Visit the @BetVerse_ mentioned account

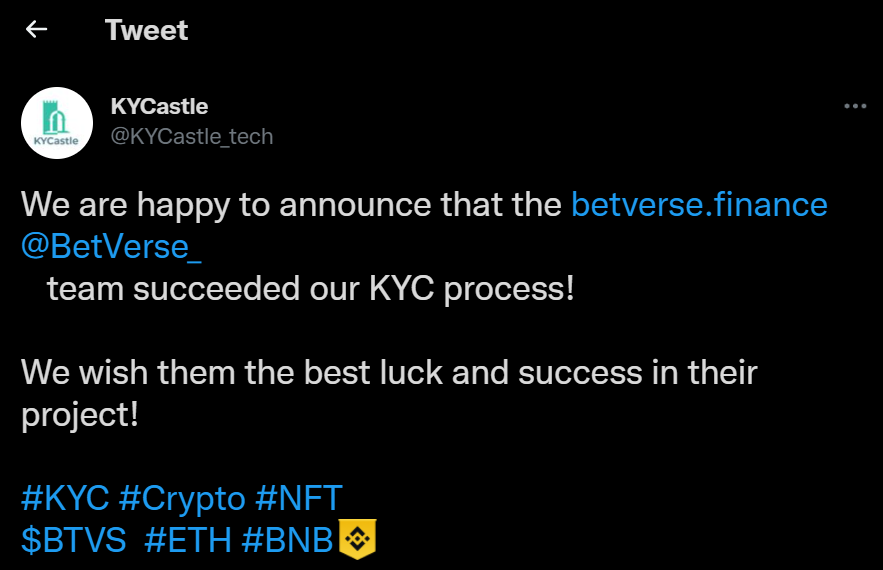tap(111, 246)
